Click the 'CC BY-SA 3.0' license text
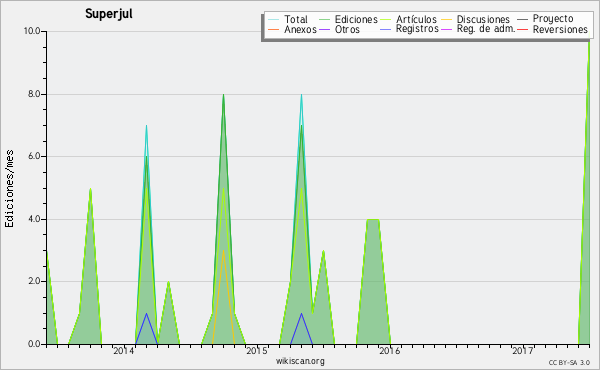600x370 pixels. (569, 363)
